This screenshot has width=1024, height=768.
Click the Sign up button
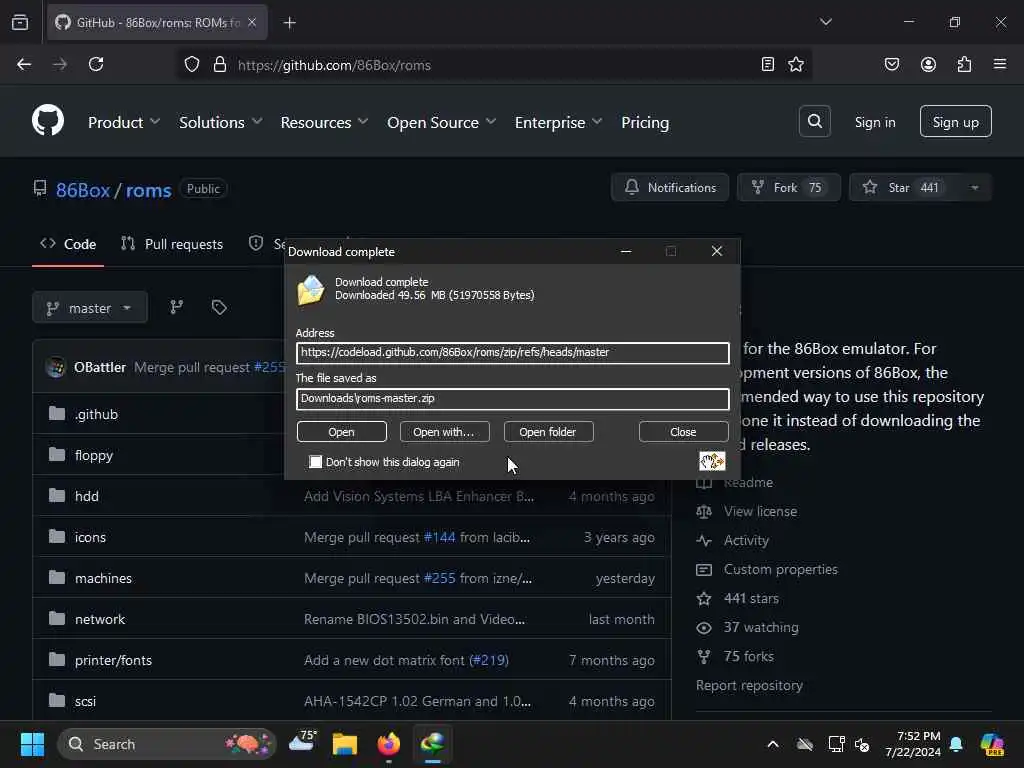coord(955,121)
